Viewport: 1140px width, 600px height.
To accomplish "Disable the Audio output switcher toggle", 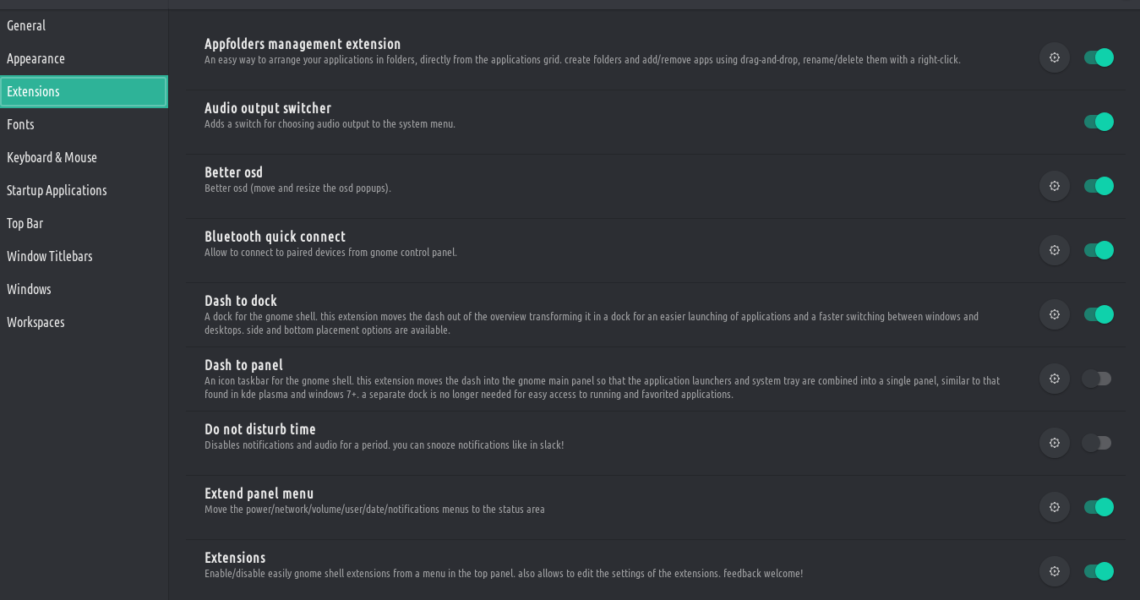I will 1098,122.
